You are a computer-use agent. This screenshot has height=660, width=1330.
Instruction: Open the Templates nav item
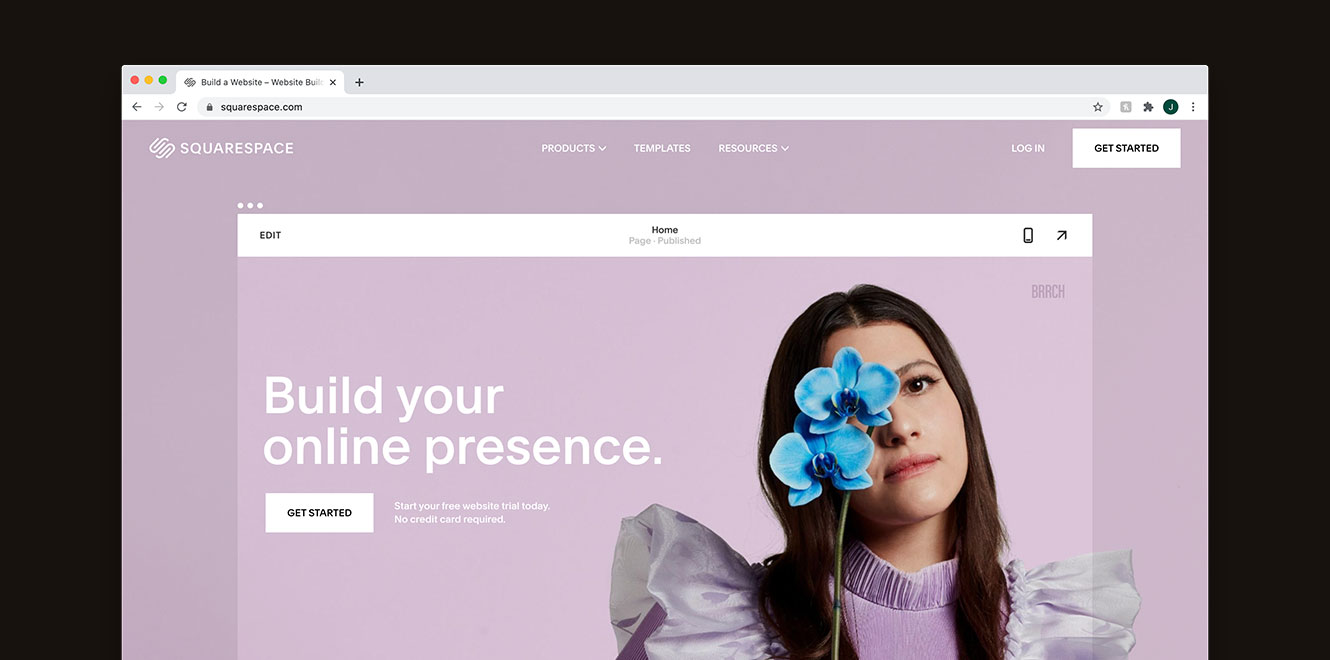click(662, 148)
